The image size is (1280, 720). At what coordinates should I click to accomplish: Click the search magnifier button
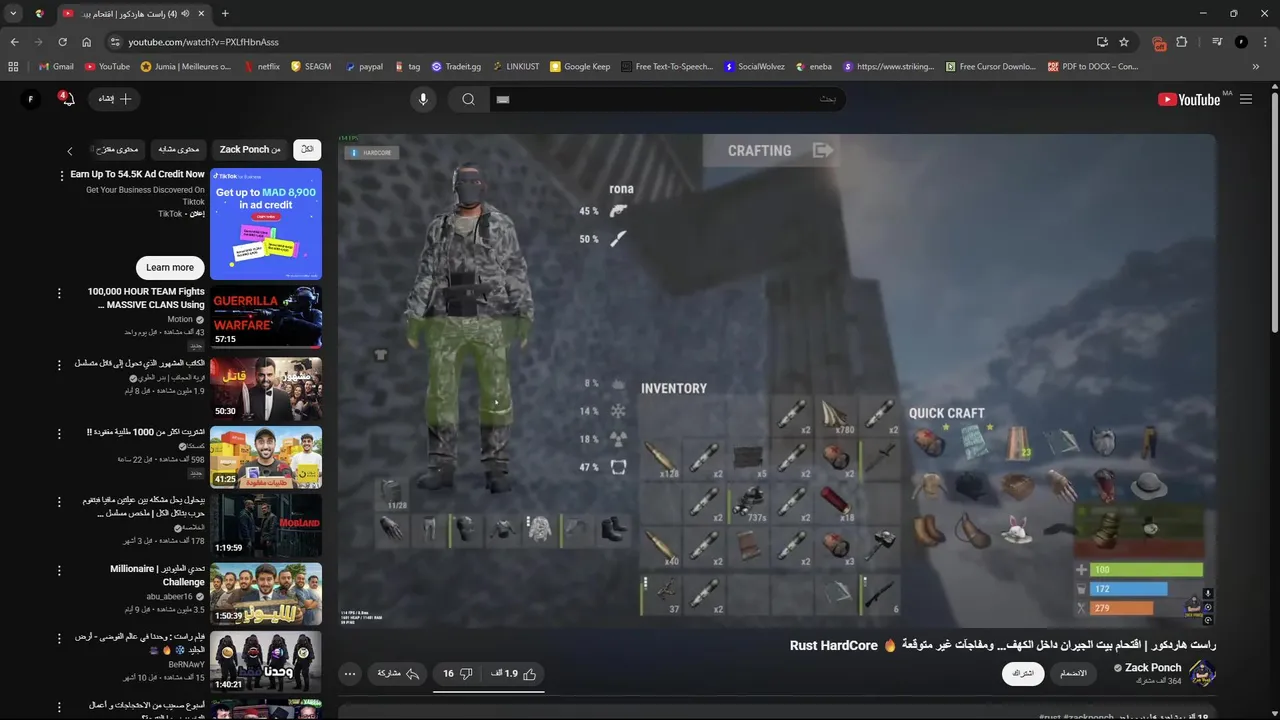[x=468, y=99]
